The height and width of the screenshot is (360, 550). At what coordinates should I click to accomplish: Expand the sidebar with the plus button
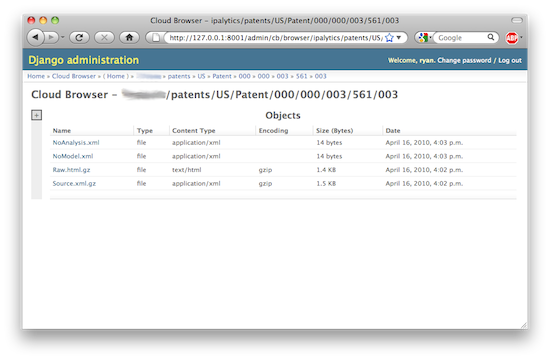[36, 115]
